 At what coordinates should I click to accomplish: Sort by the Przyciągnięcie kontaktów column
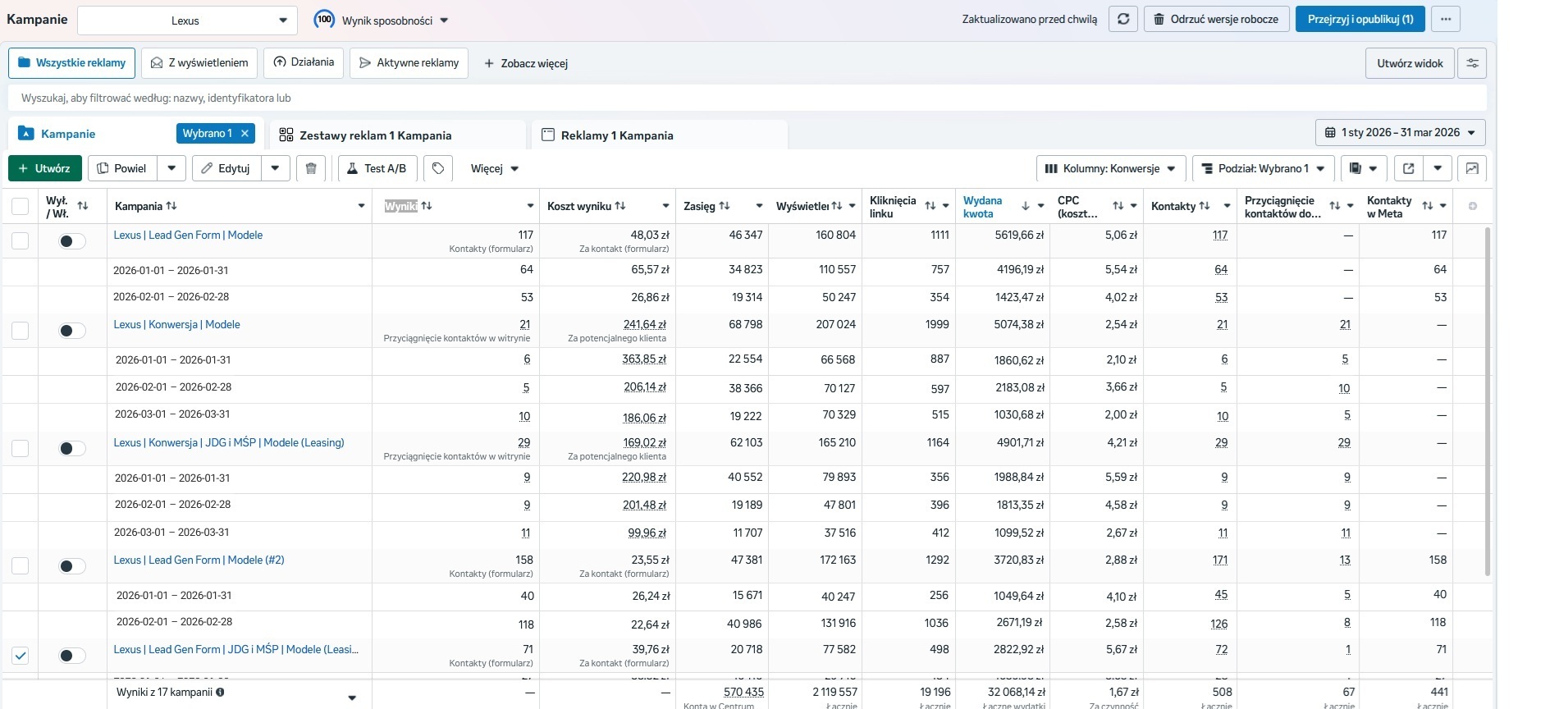click(1335, 206)
